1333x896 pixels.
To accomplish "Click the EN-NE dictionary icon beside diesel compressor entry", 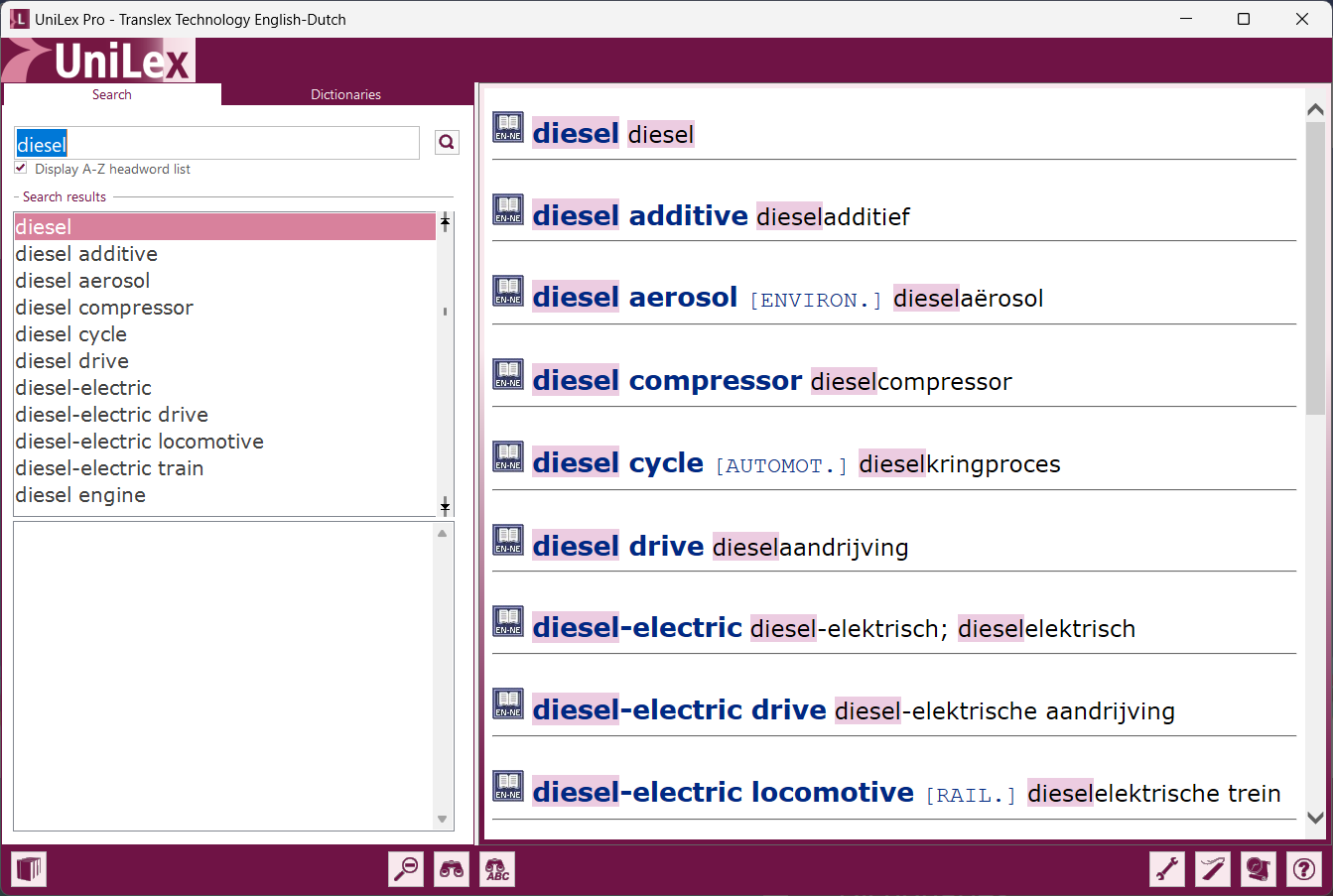I will pos(508,375).
